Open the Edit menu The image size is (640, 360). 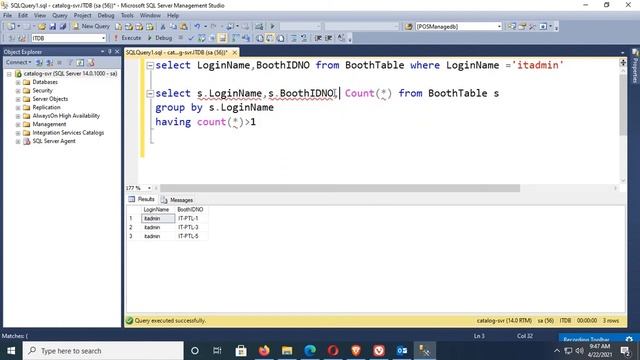click(x=23, y=16)
